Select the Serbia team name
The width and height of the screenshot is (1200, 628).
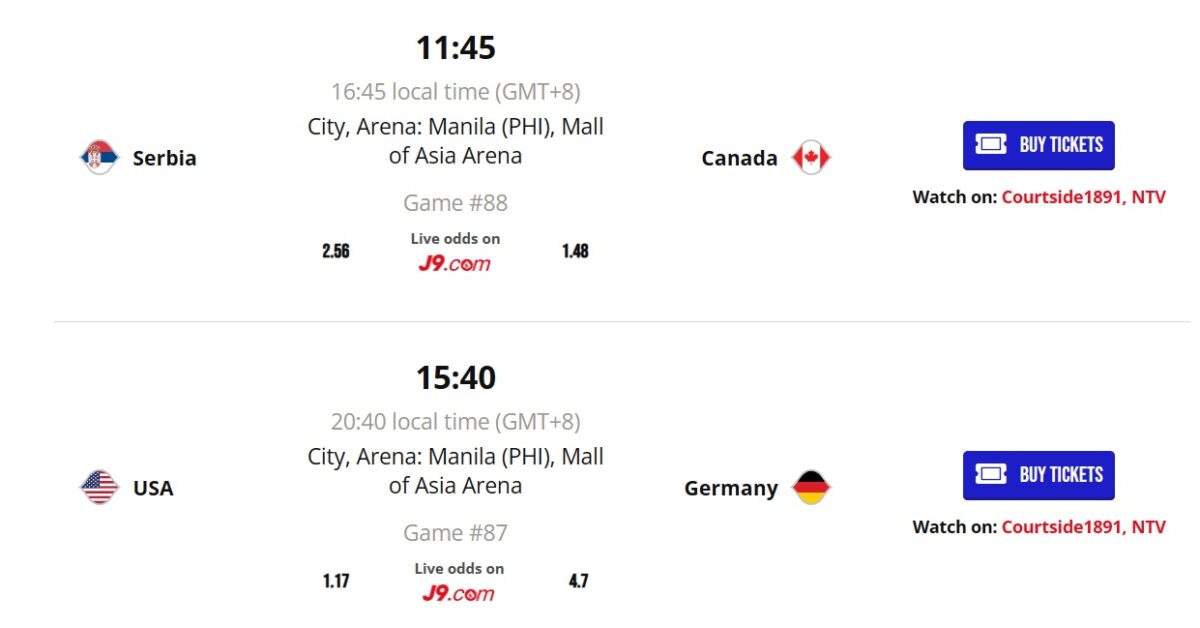[164, 158]
